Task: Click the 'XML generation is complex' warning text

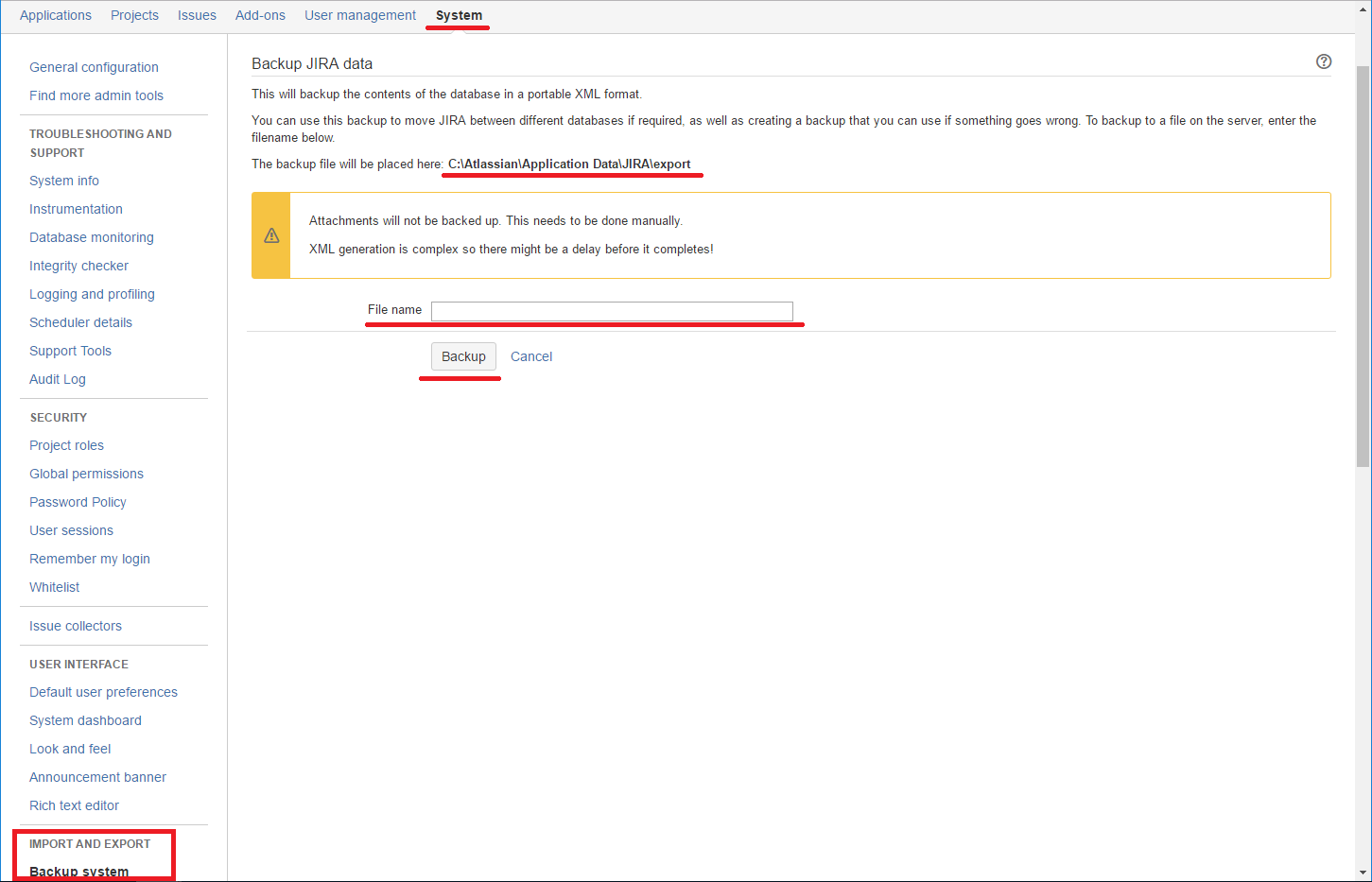Action: click(512, 249)
